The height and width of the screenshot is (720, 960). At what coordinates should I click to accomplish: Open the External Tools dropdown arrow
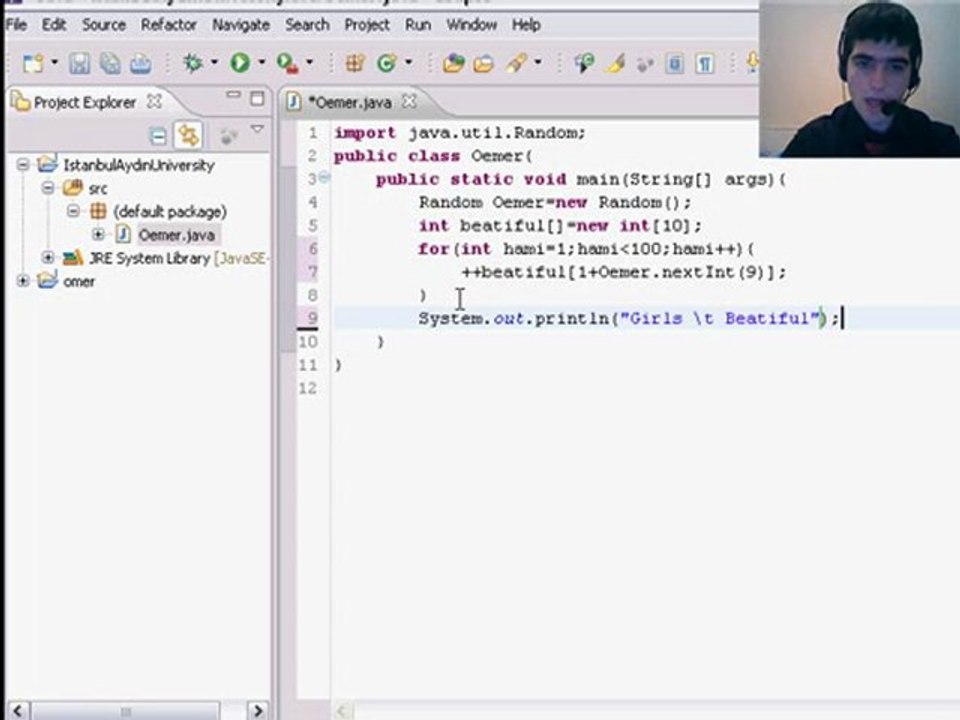point(309,62)
